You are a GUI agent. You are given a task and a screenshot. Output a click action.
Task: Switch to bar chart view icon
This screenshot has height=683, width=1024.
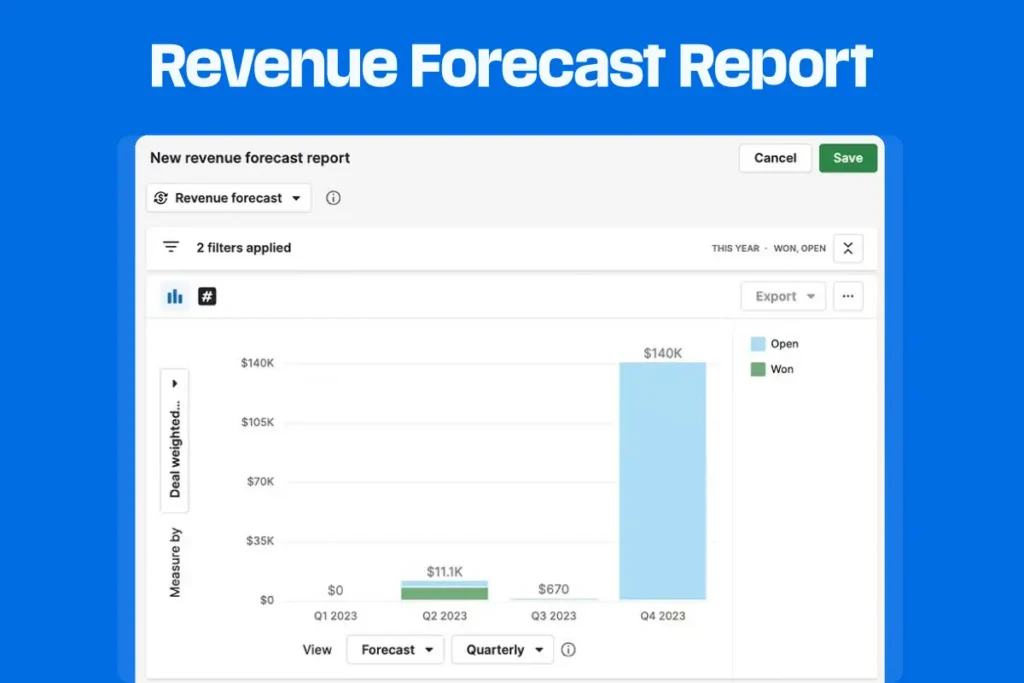point(175,296)
